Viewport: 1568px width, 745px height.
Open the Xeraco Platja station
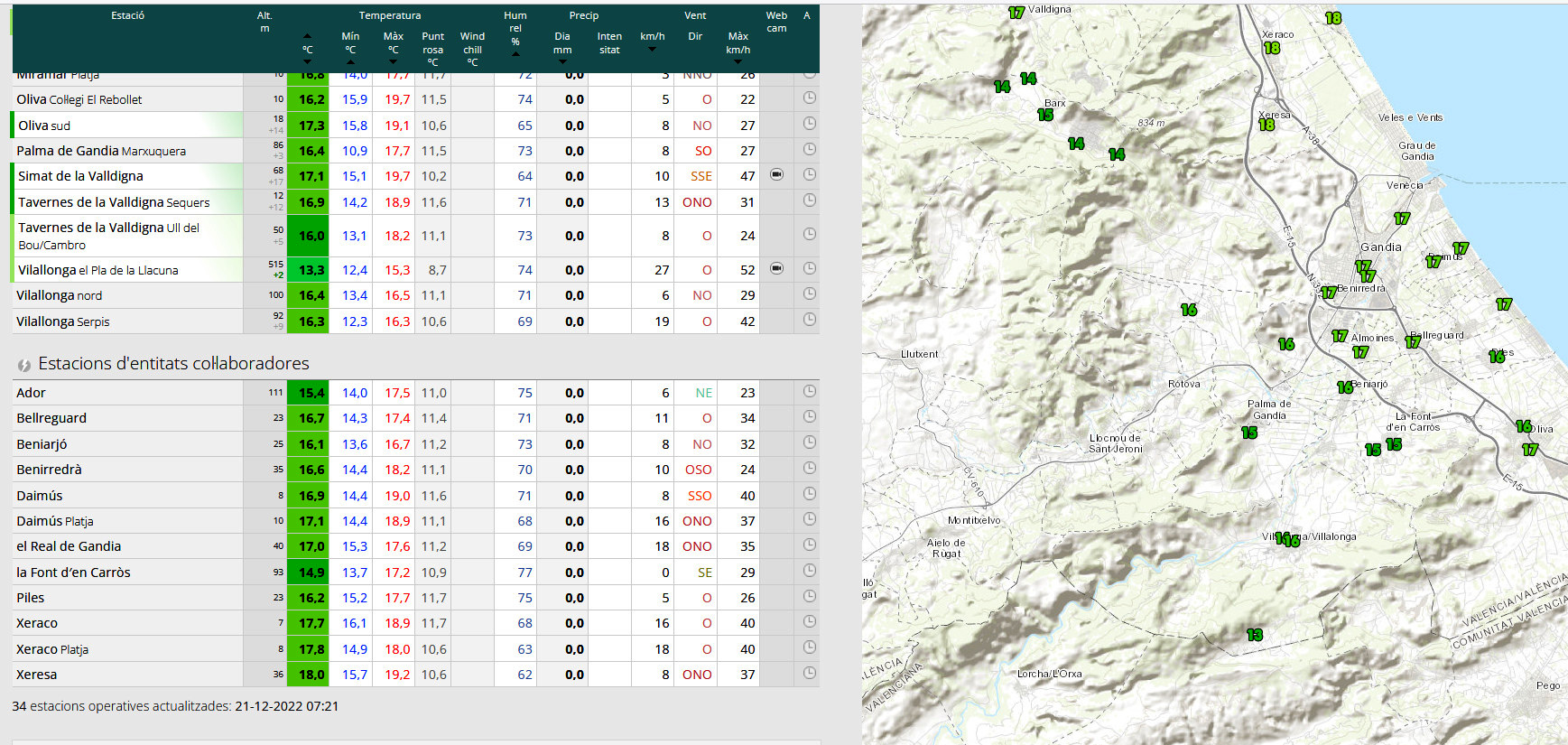52,649
